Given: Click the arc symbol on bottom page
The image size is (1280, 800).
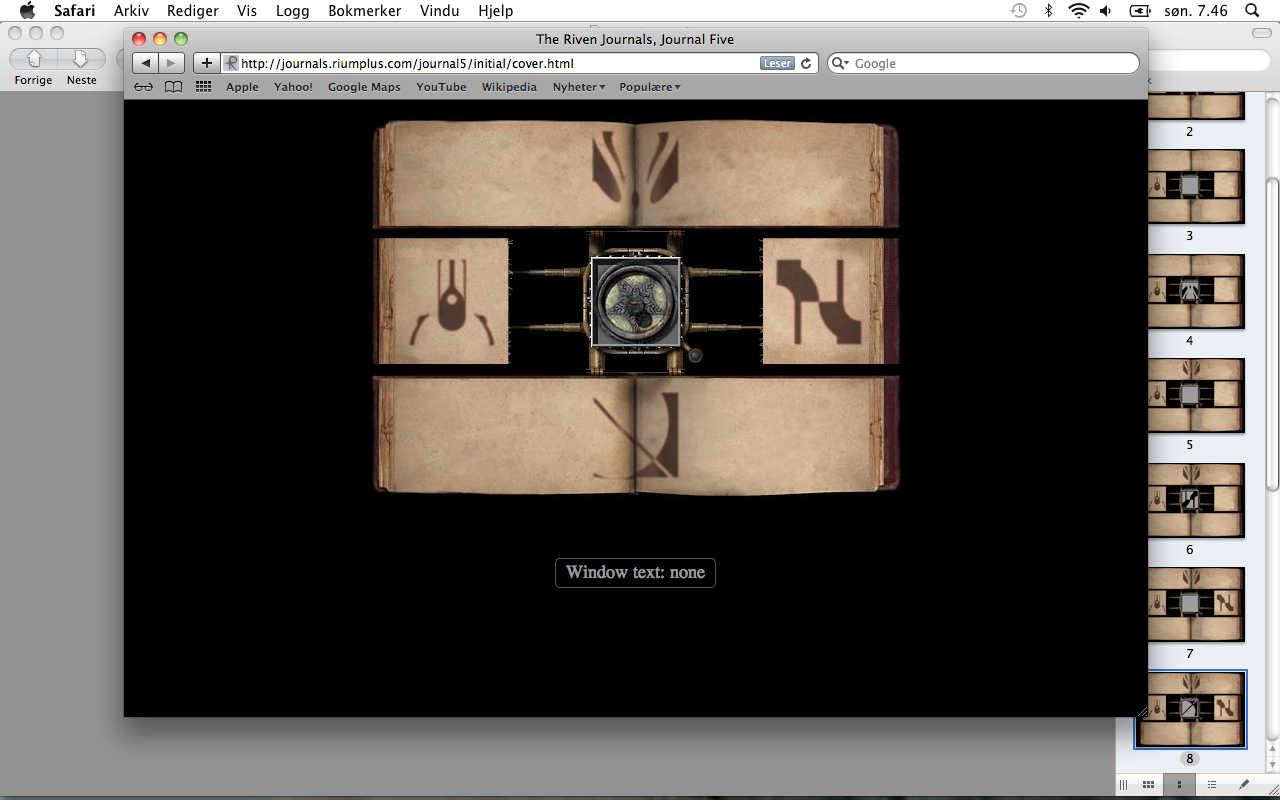Looking at the screenshot, I should 638,435.
